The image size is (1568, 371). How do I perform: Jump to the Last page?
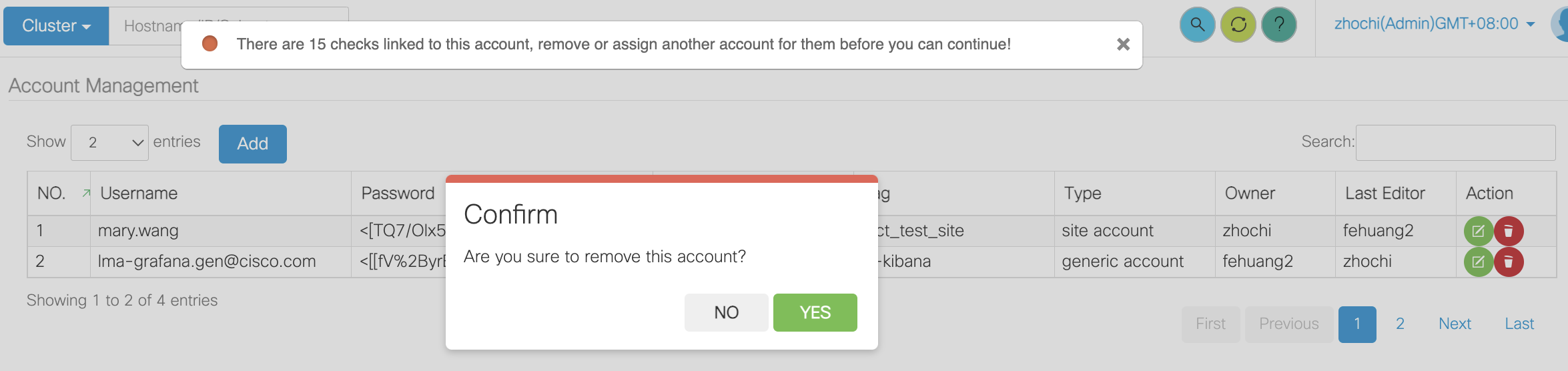(x=1519, y=324)
